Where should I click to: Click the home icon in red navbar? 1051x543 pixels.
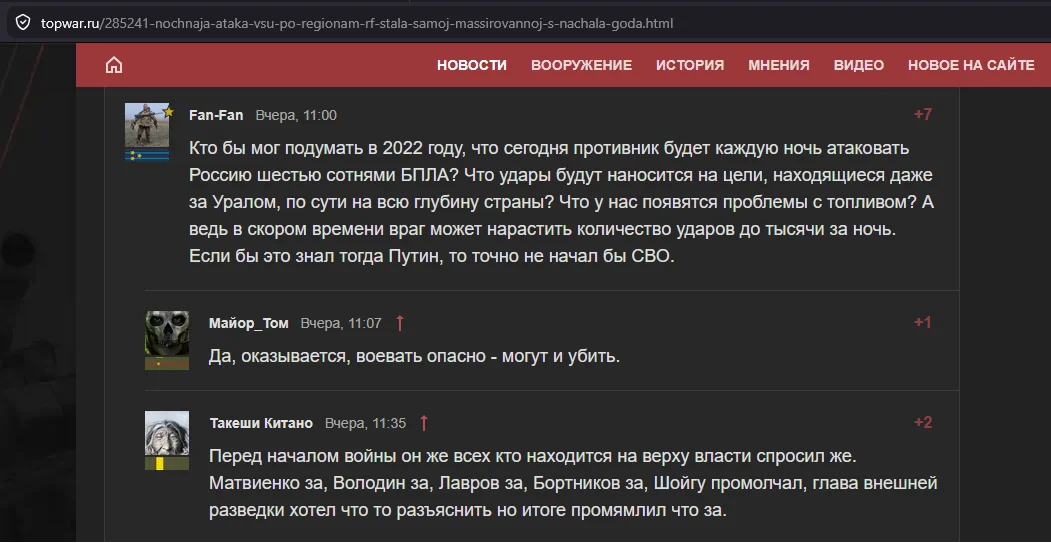point(114,65)
